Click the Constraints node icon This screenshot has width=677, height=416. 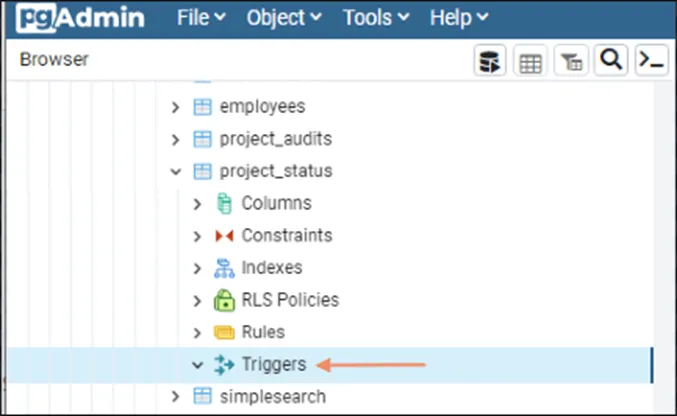coord(225,236)
